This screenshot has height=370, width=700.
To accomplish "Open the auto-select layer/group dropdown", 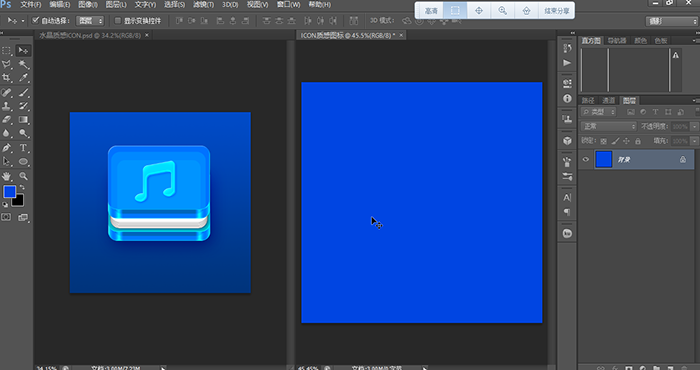I will pos(90,21).
